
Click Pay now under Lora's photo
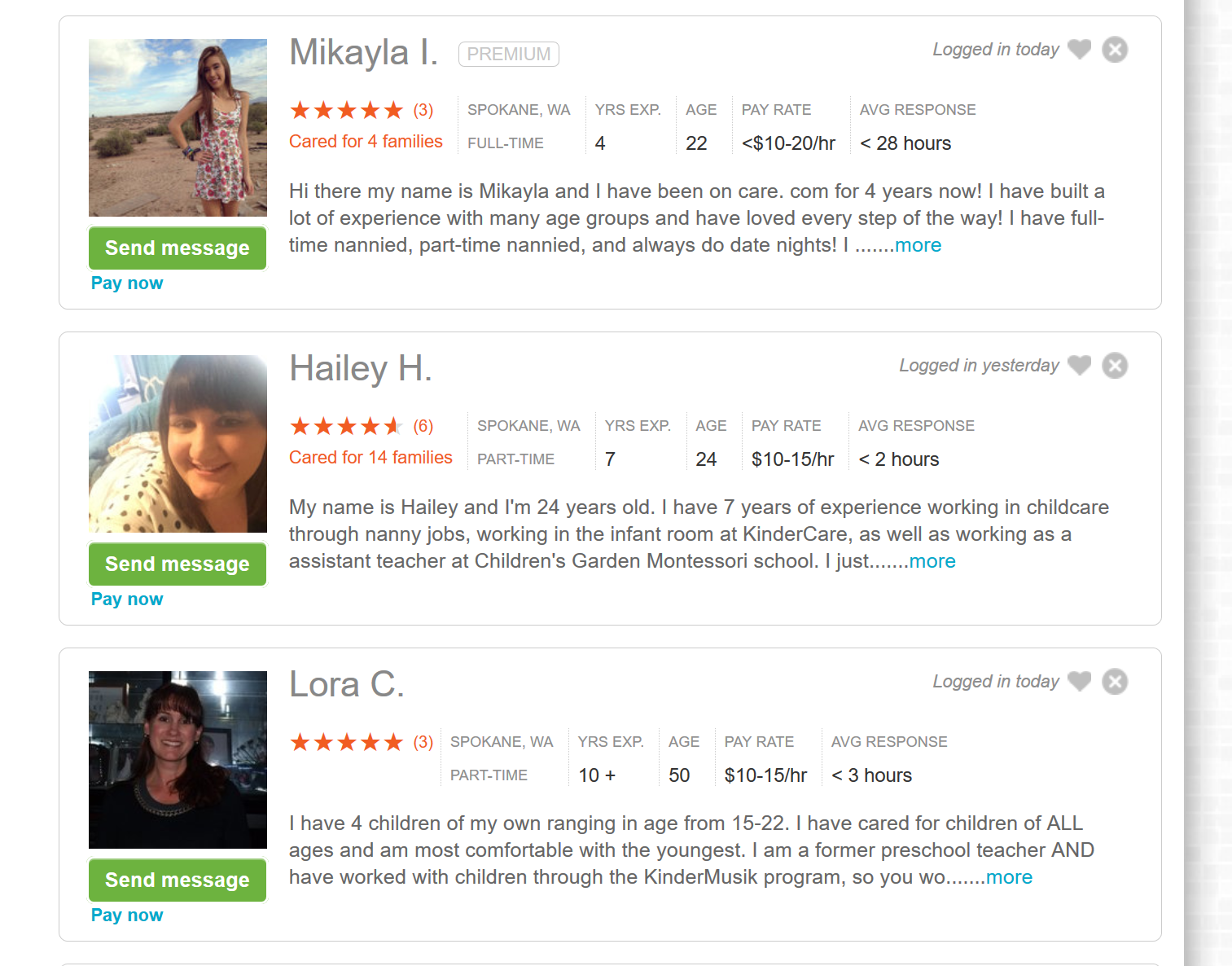point(127,916)
